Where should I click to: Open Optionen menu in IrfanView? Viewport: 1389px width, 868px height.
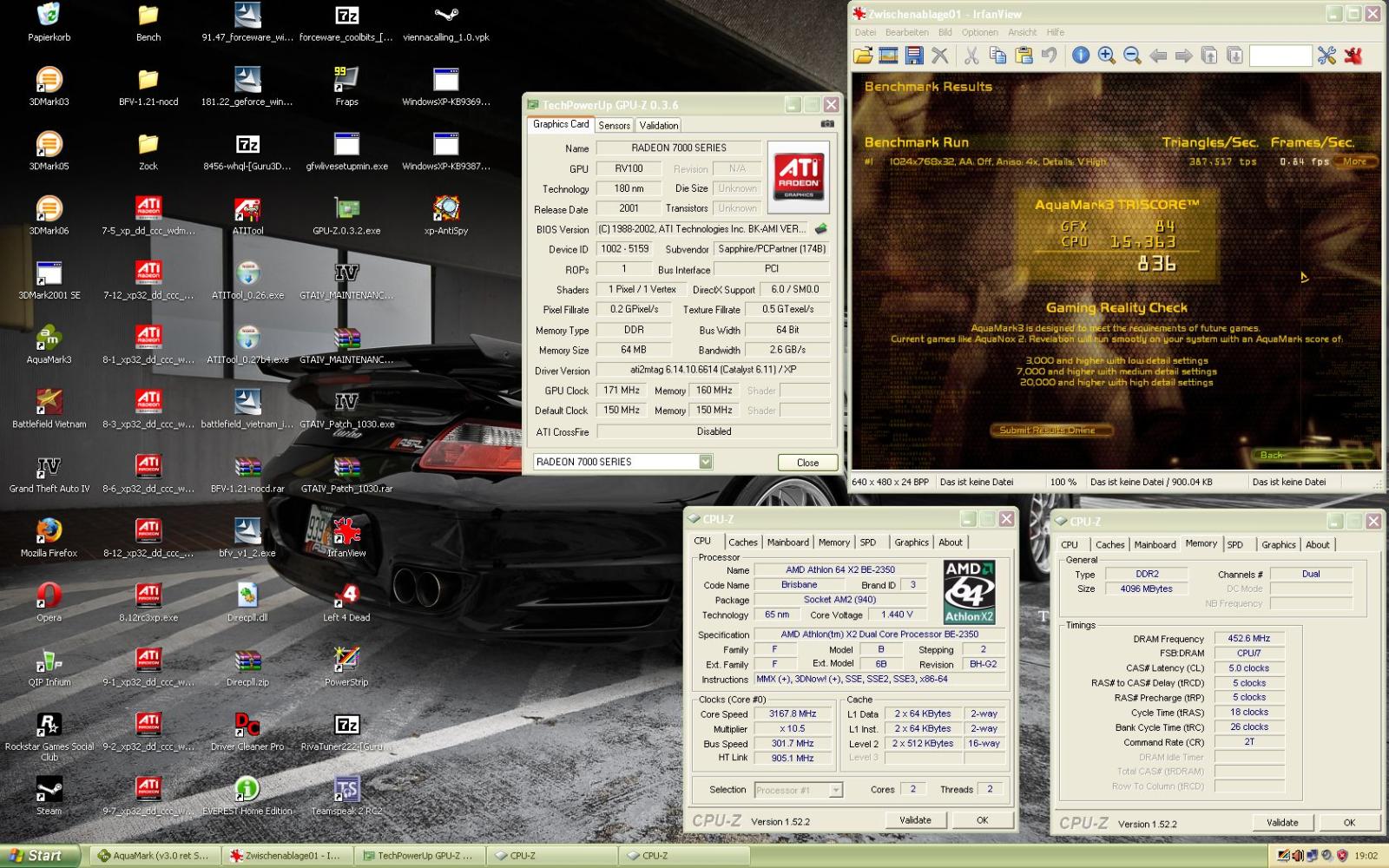979,32
